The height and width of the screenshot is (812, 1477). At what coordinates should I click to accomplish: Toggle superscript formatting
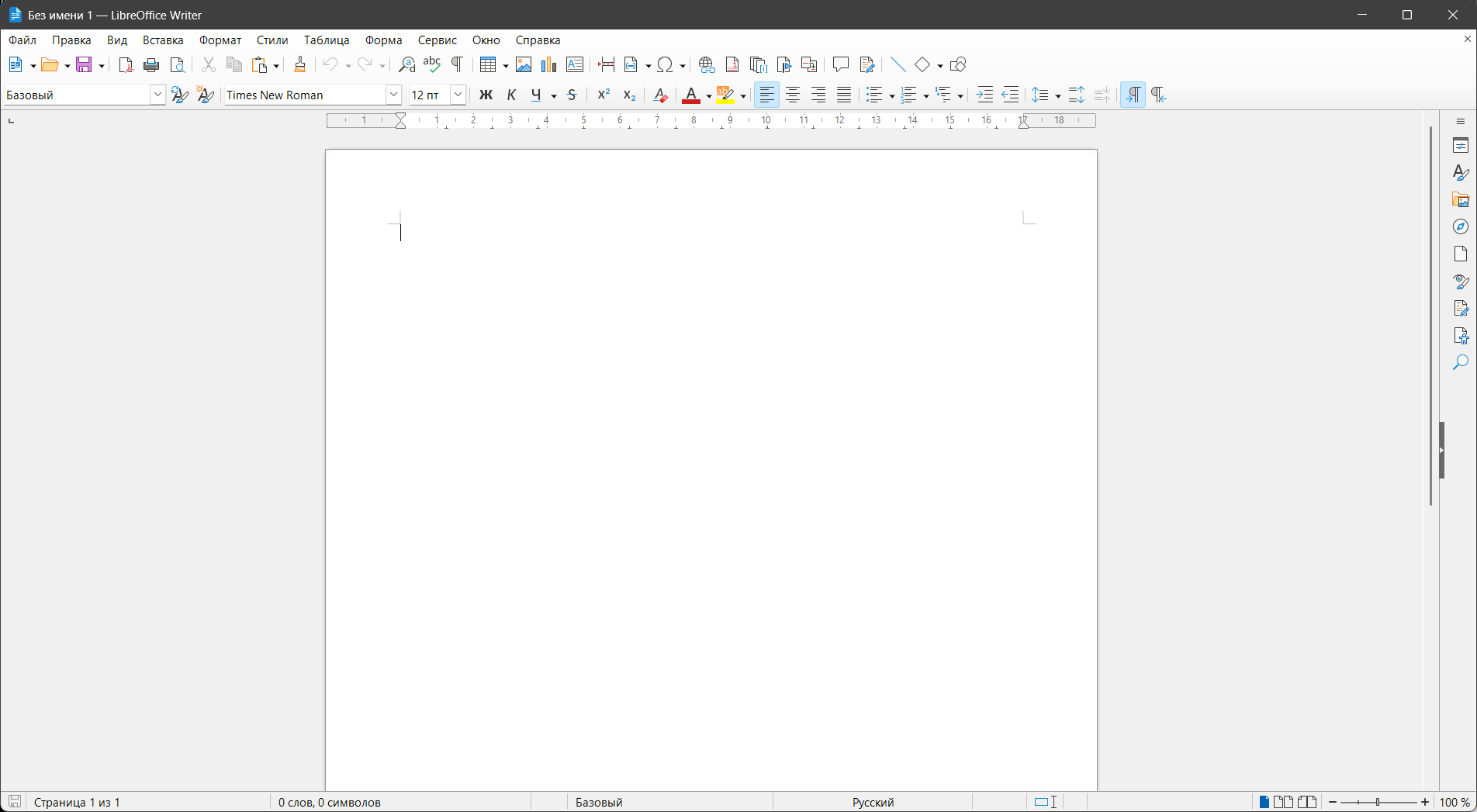(x=604, y=95)
